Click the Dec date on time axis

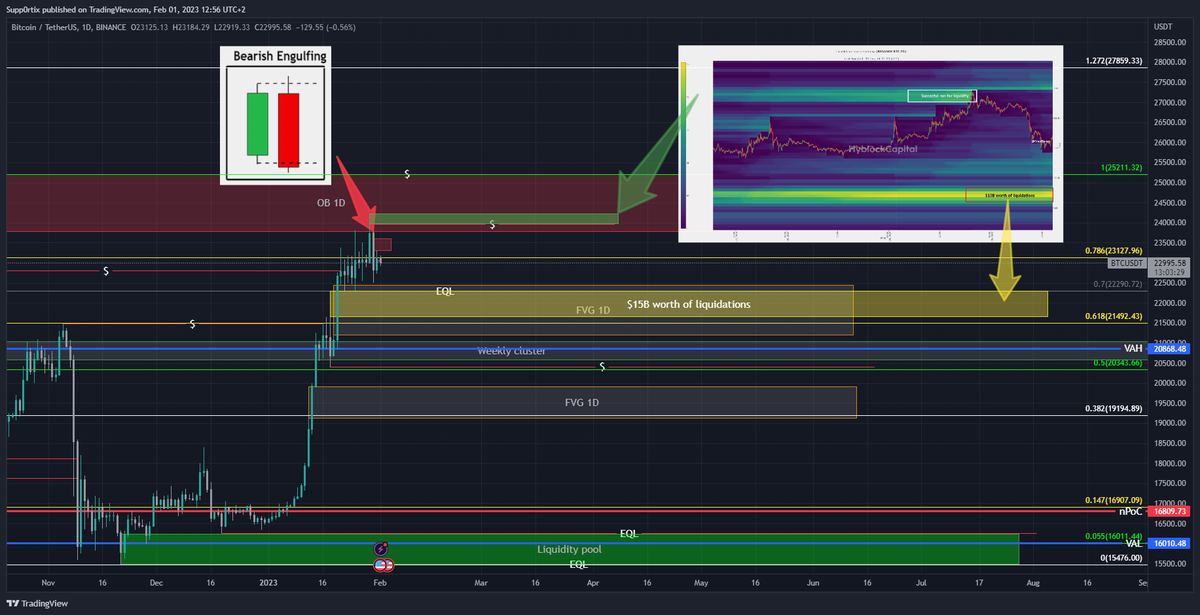[x=156, y=581]
